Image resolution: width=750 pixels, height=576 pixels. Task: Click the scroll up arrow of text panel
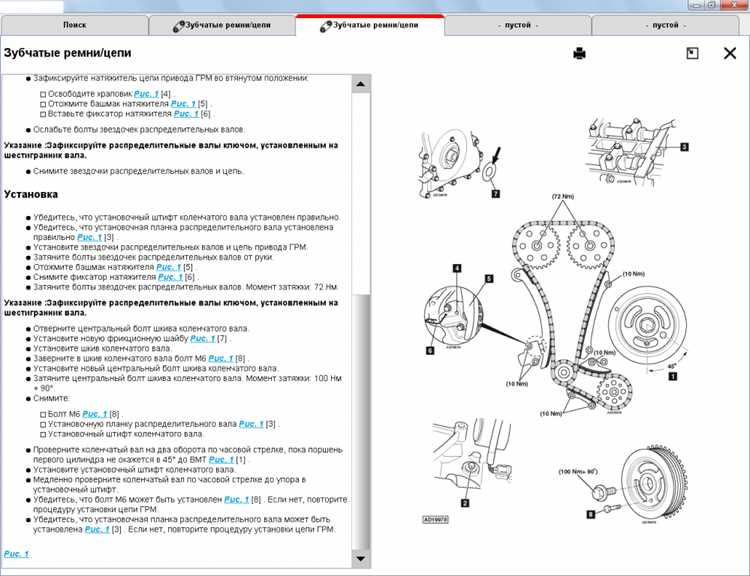(361, 84)
